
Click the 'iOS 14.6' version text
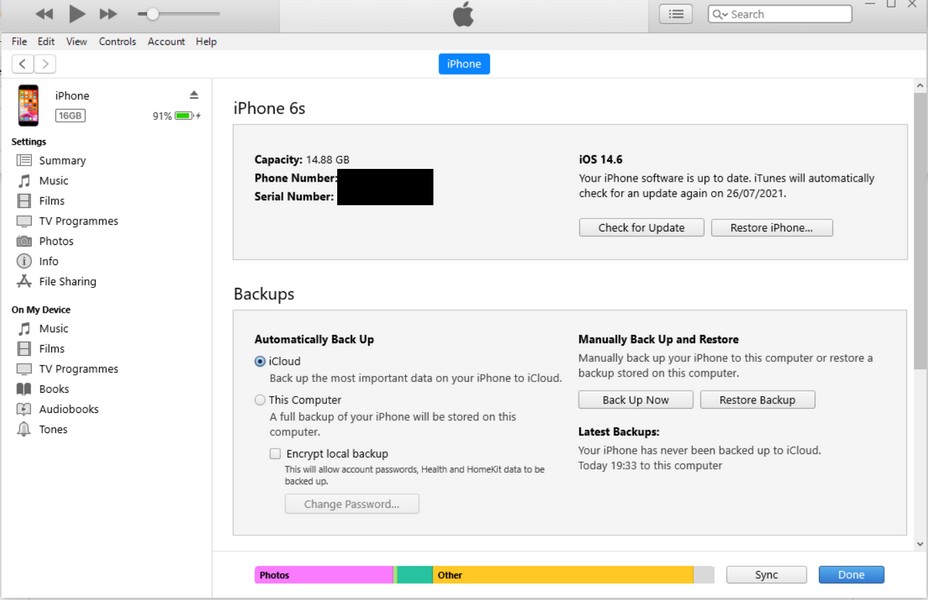coord(601,159)
